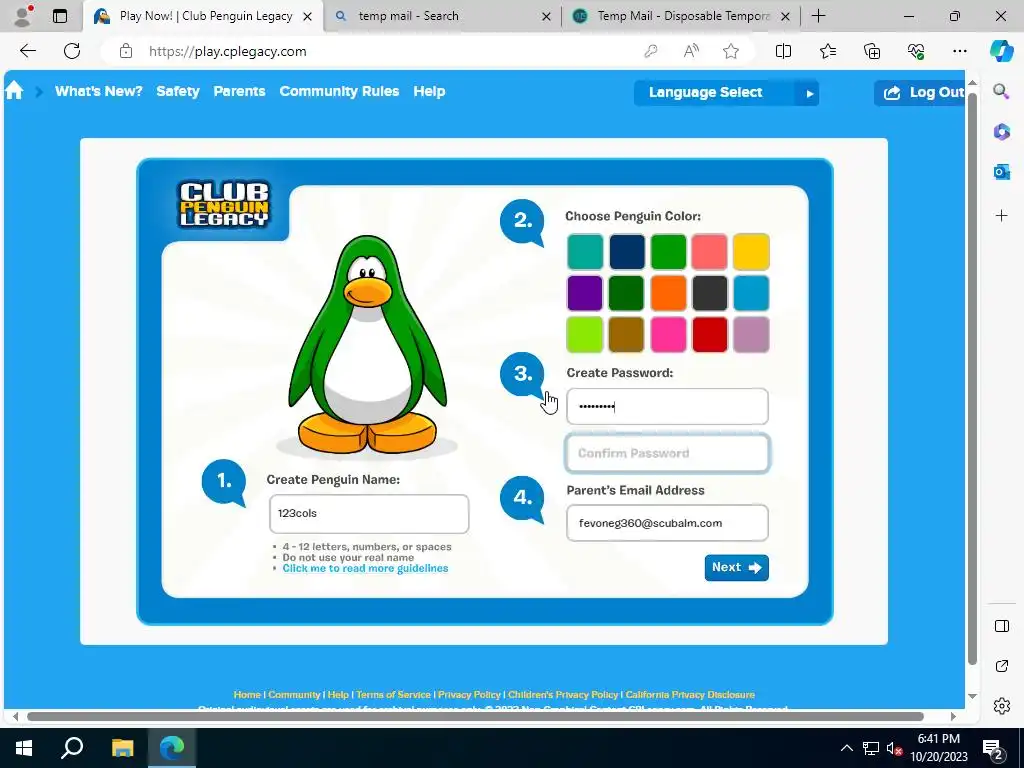Open the Help menu item
1024x768 pixels.
[429, 91]
